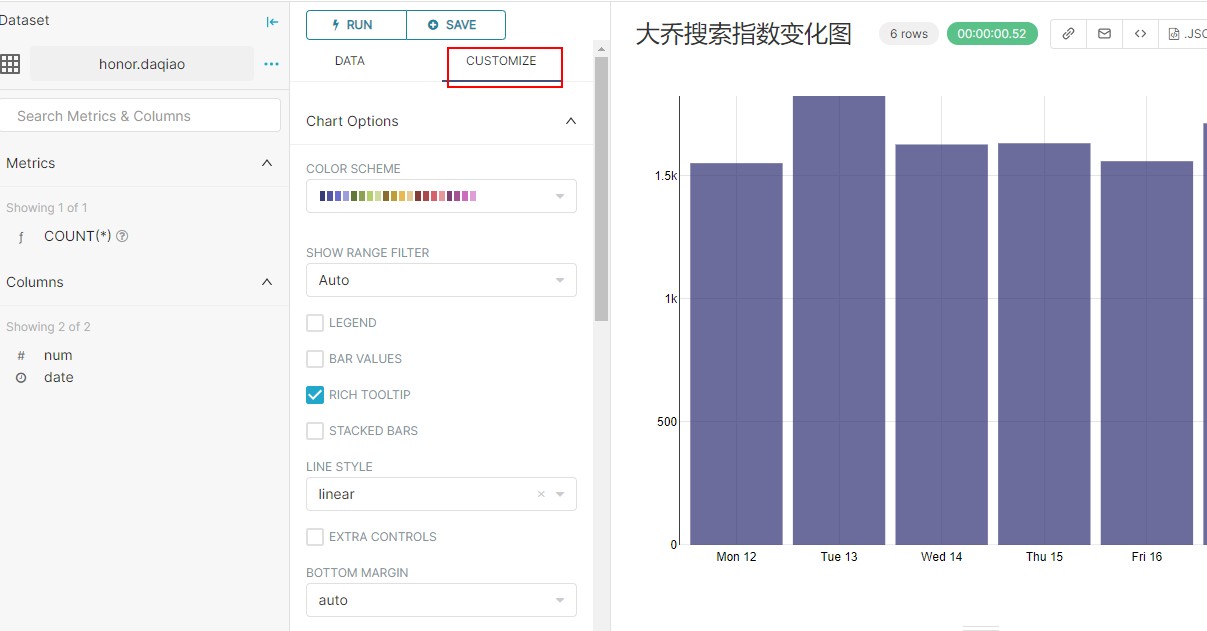Export chart with the JSON file button
Screen dimensions: 1207x631
pos(1185,33)
